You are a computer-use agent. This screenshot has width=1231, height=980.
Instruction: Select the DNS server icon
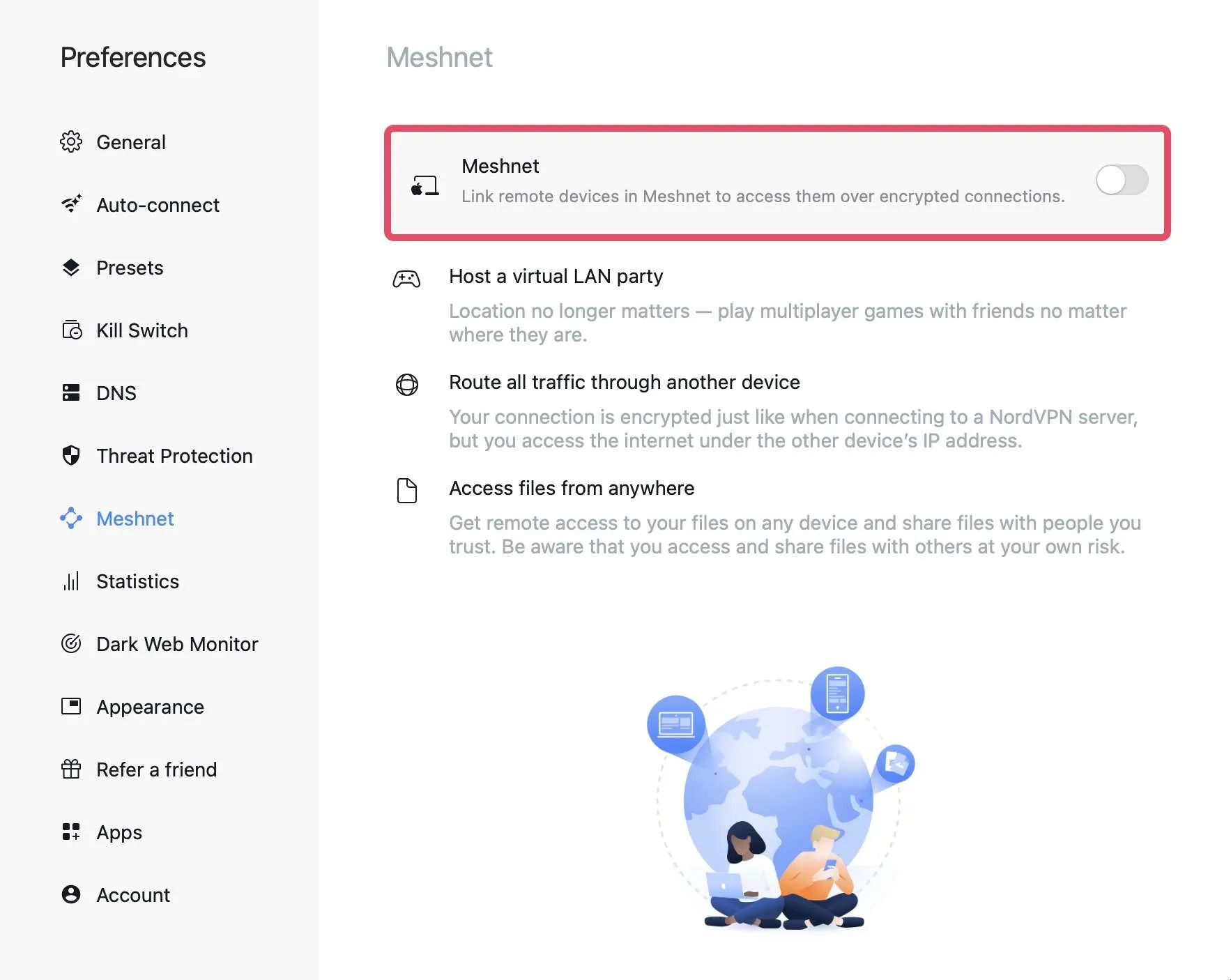click(71, 392)
